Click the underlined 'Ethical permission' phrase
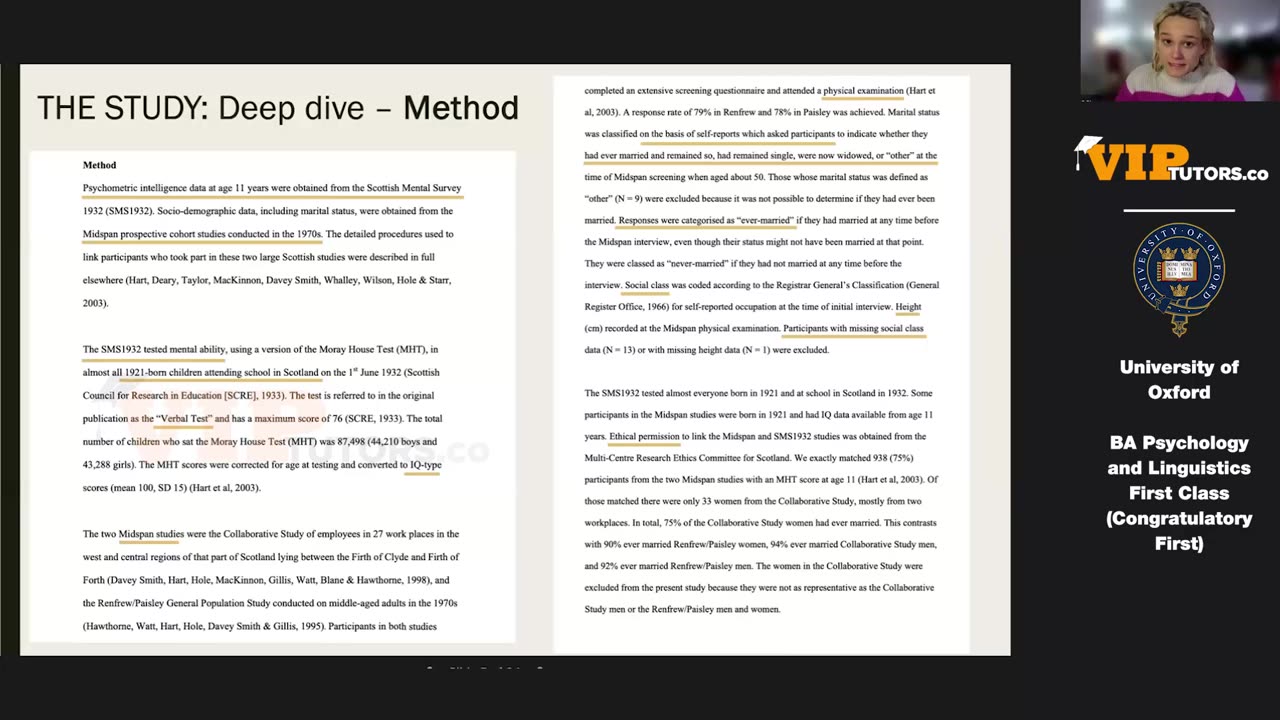Screen dimensions: 1280x720 [644, 436]
